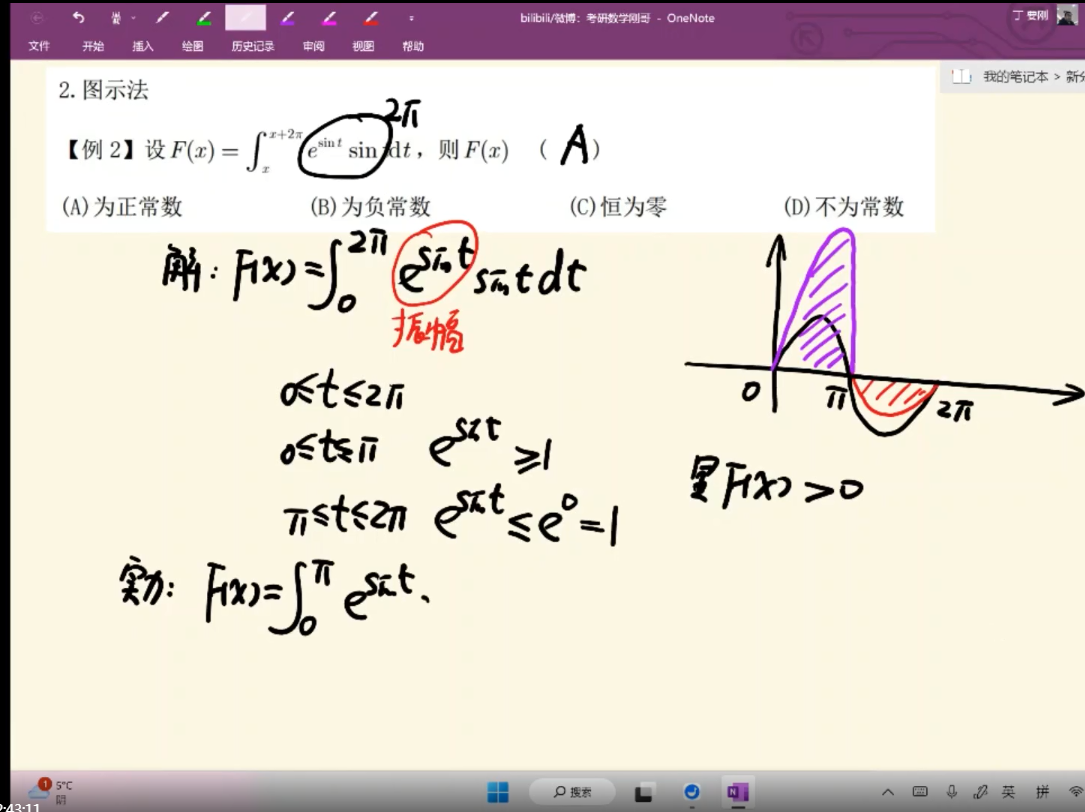Select the green highlighter pen
The image size is (1085, 812).
point(204,18)
